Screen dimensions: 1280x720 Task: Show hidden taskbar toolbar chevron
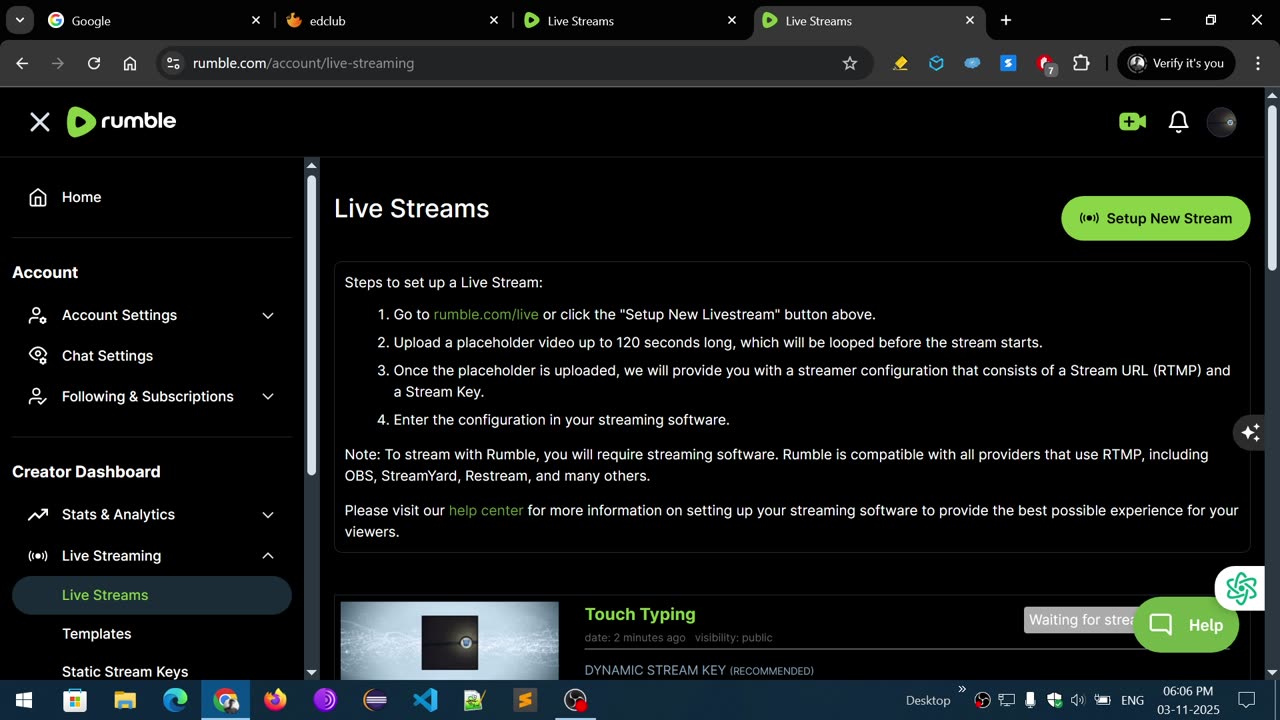(962, 689)
